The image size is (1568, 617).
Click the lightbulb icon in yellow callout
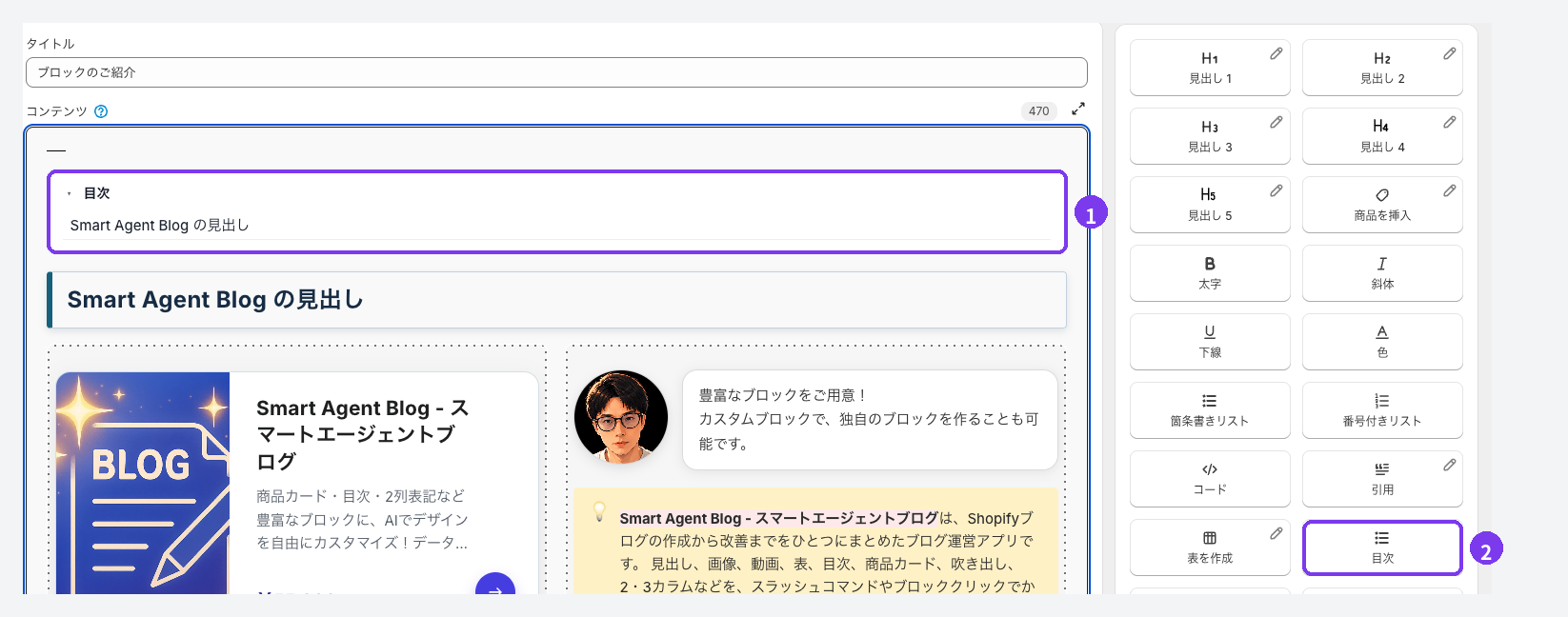(x=599, y=511)
